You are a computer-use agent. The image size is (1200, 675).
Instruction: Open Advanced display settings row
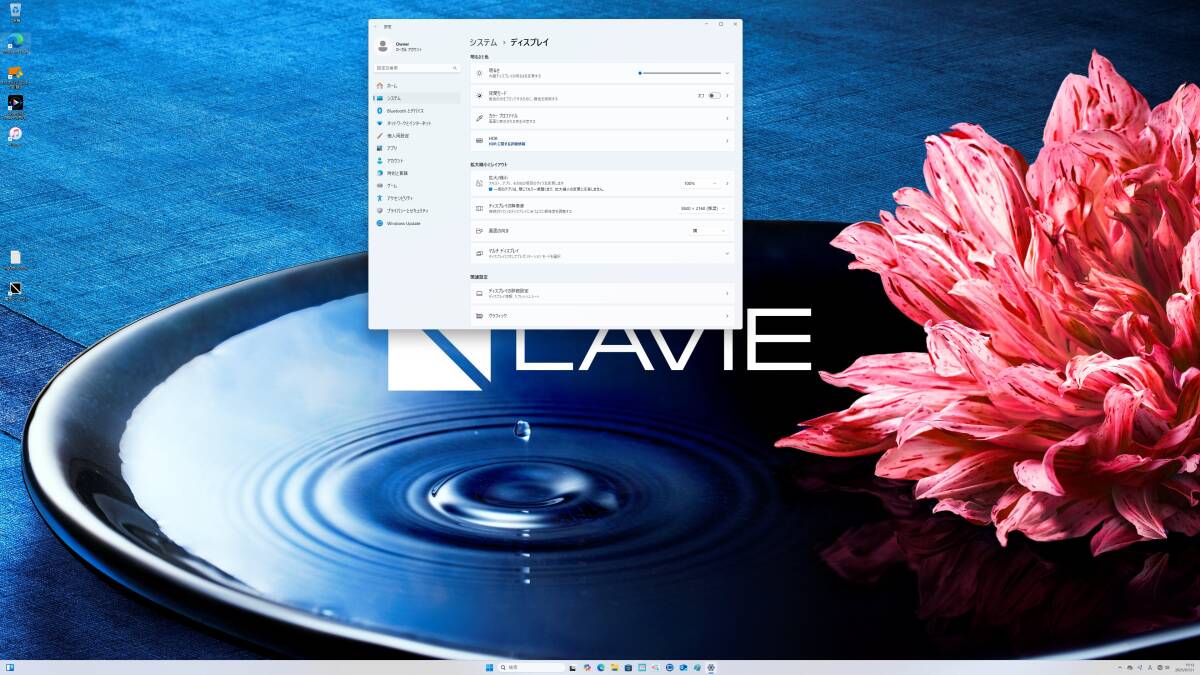click(602, 294)
